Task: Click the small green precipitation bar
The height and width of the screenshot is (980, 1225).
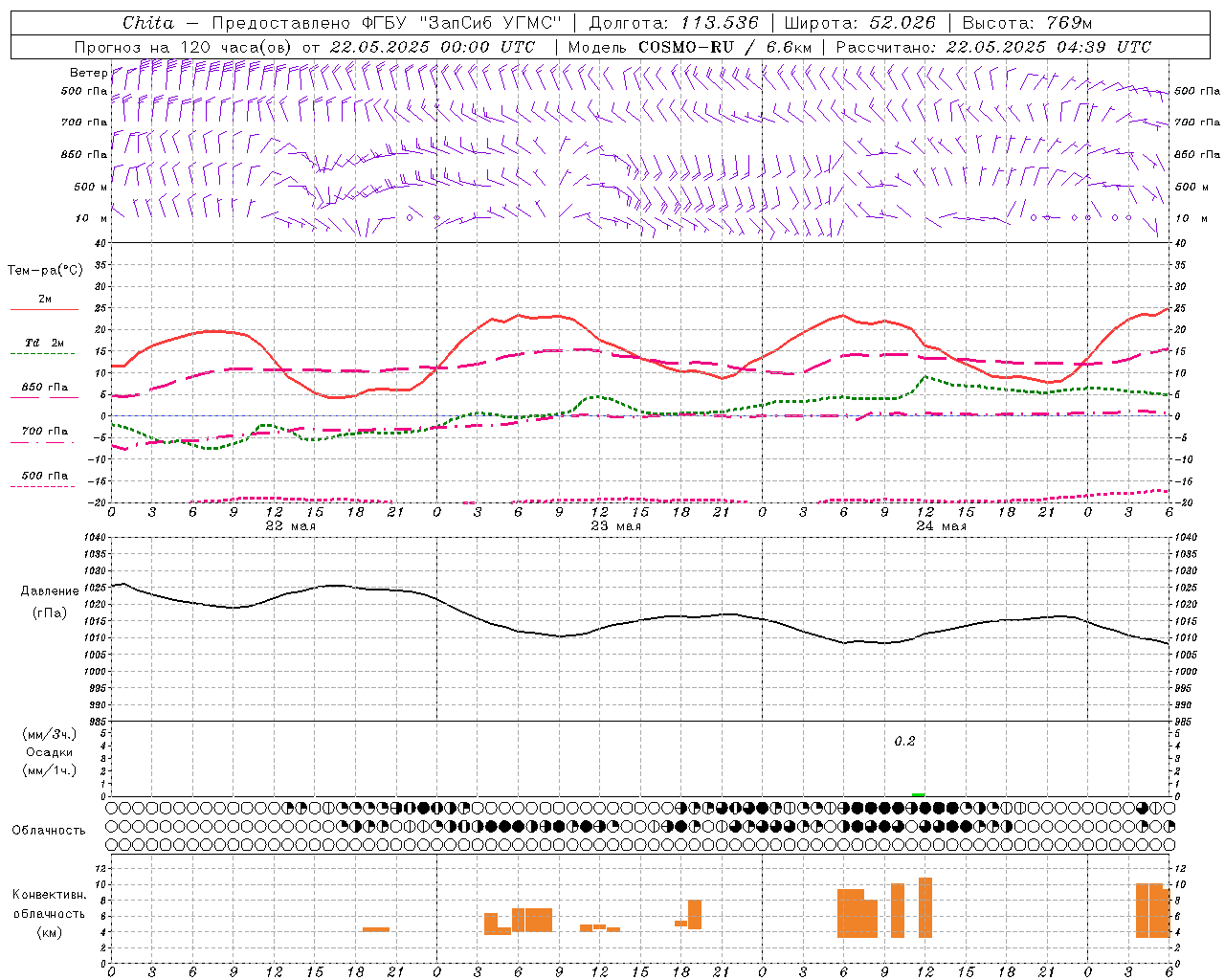Action: pos(919,794)
